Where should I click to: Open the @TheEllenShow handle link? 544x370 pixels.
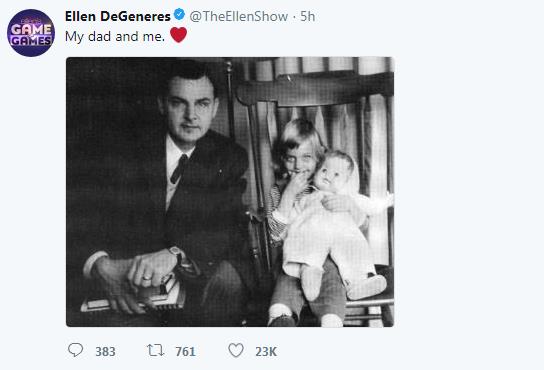click(239, 16)
